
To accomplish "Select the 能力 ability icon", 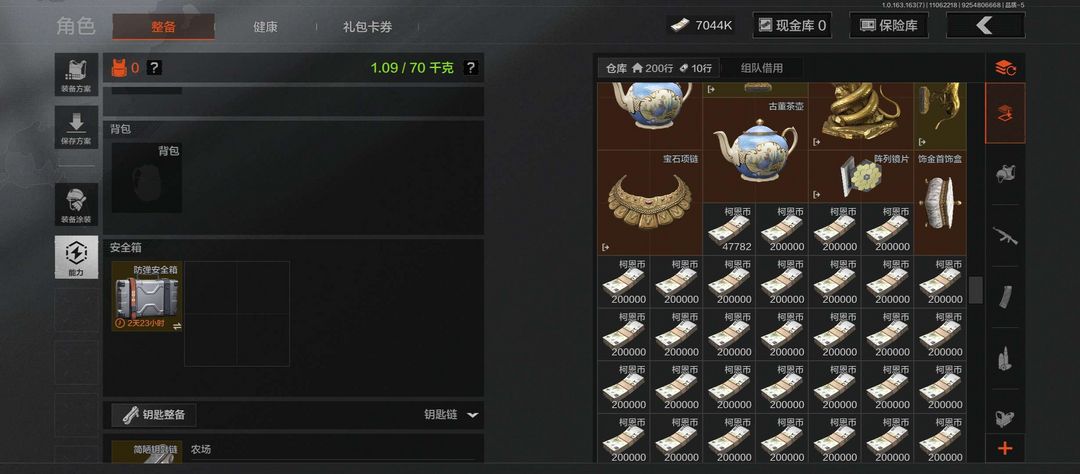I will (76, 257).
